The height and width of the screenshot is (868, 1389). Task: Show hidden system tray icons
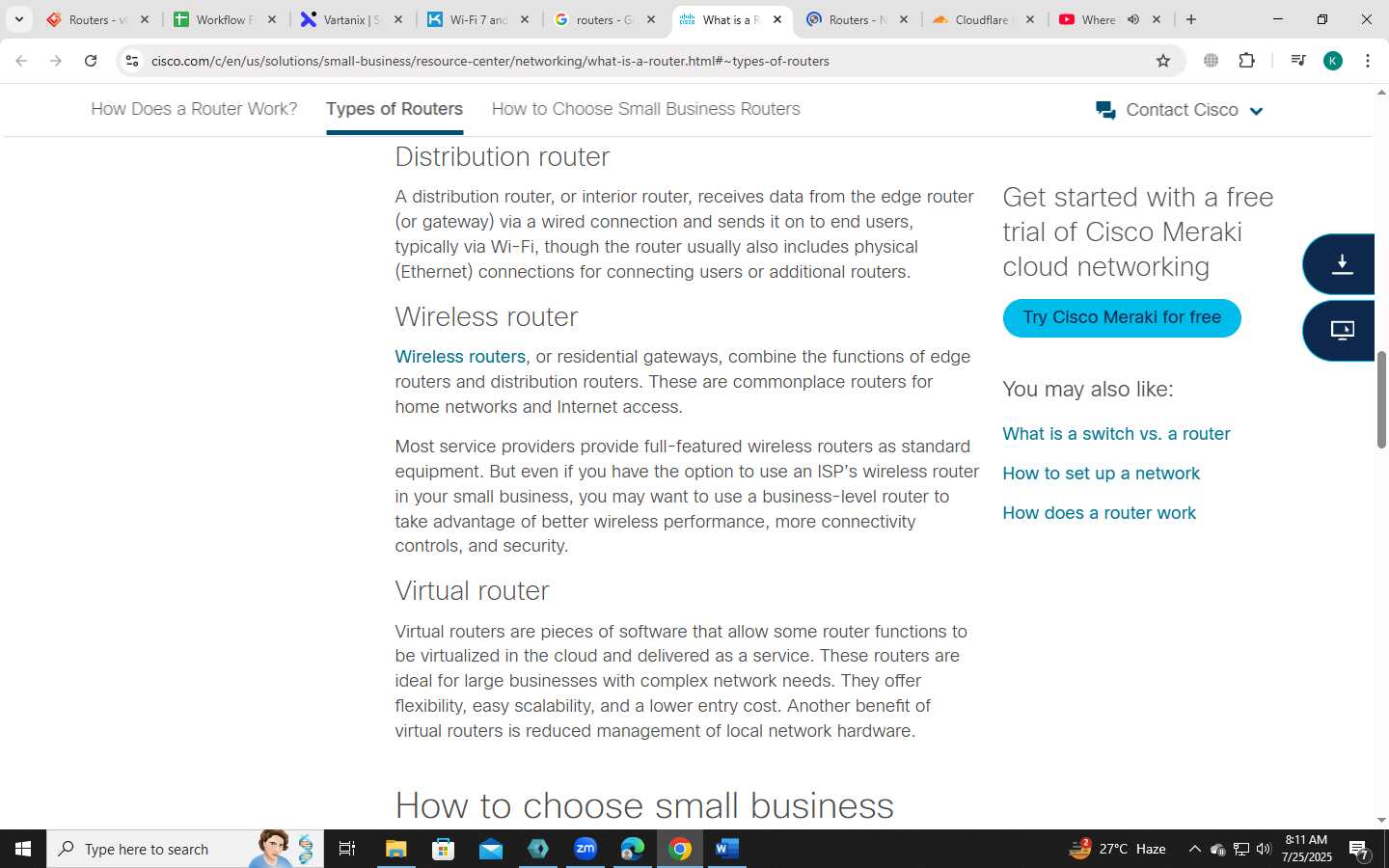(x=1194, y=849)
